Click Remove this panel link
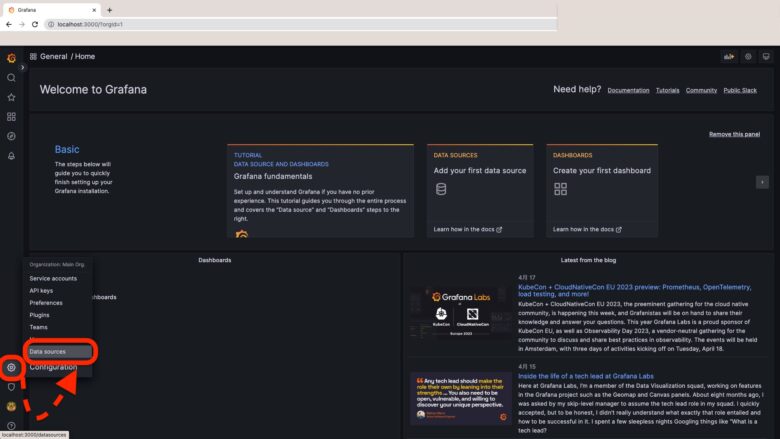The image size is (780, 439). point(734,134)
